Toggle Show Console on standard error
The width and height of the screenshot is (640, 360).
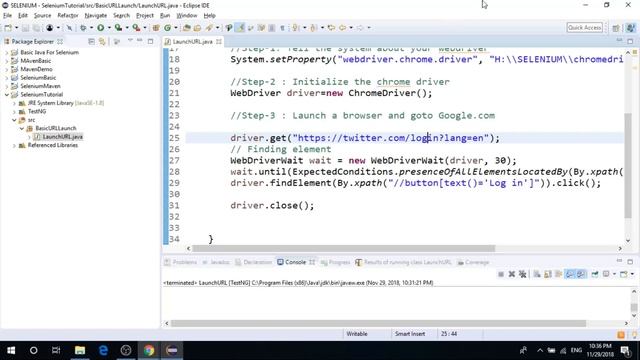pos(581,274)
